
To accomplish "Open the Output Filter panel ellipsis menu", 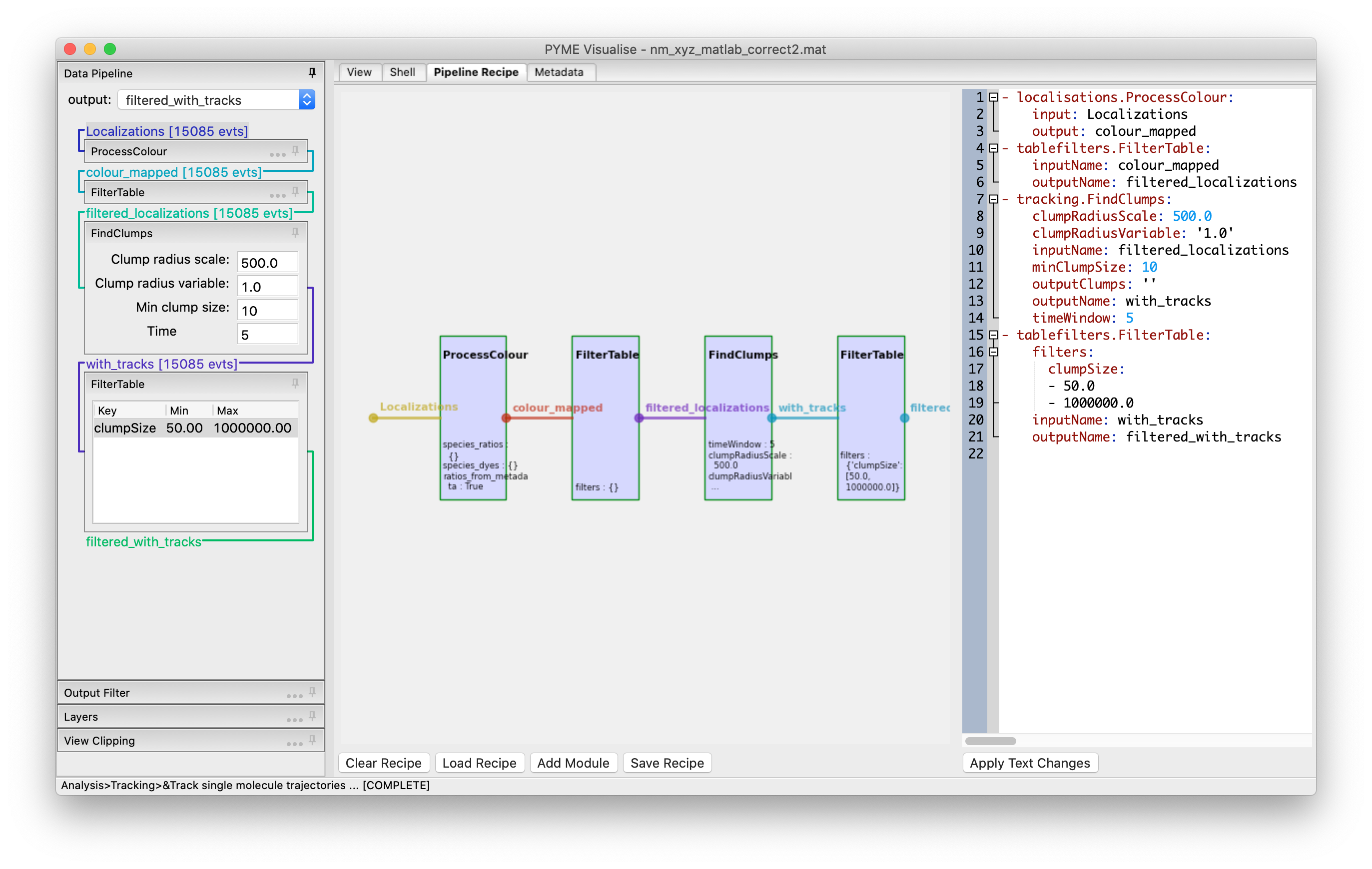I will pos(294,695).
